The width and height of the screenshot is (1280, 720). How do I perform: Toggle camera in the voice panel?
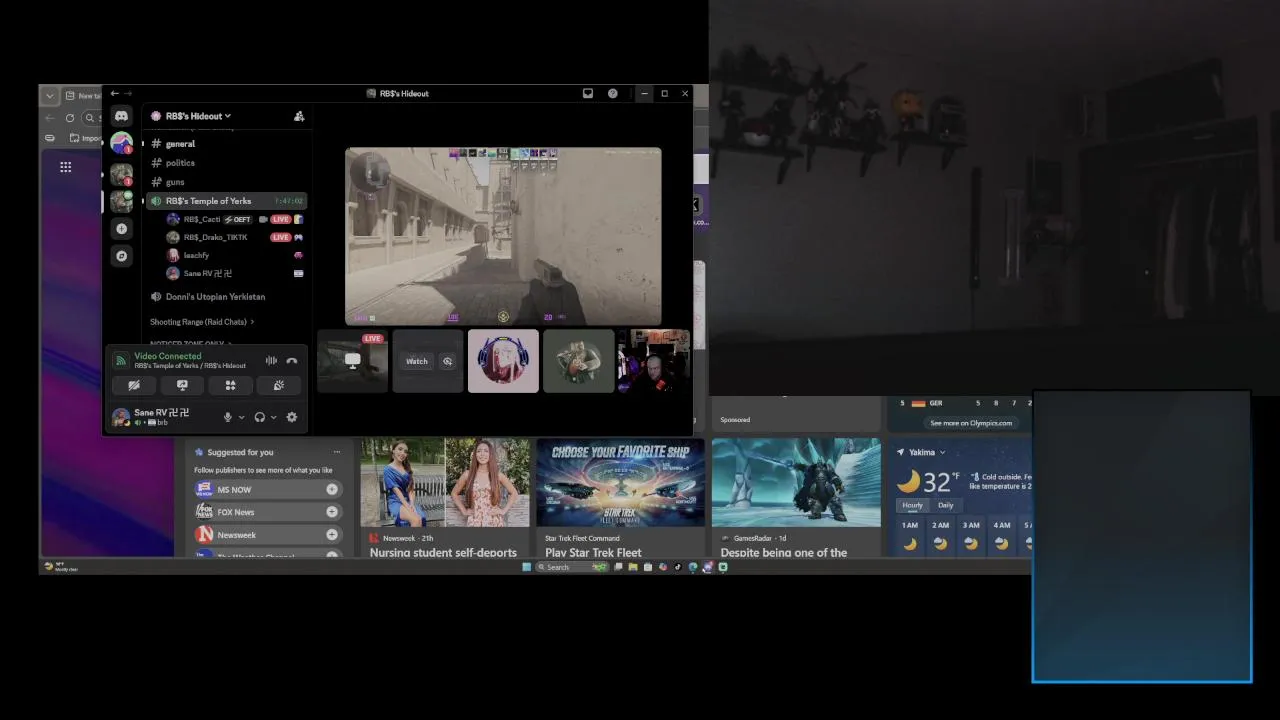click(134, 385)
